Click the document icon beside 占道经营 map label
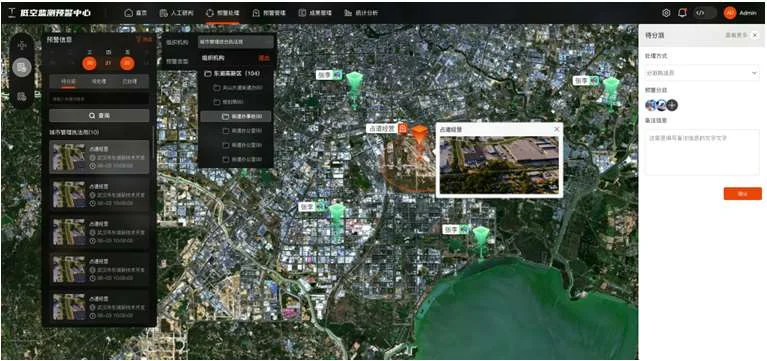767x361 pixels. click(x=403, y=129)
